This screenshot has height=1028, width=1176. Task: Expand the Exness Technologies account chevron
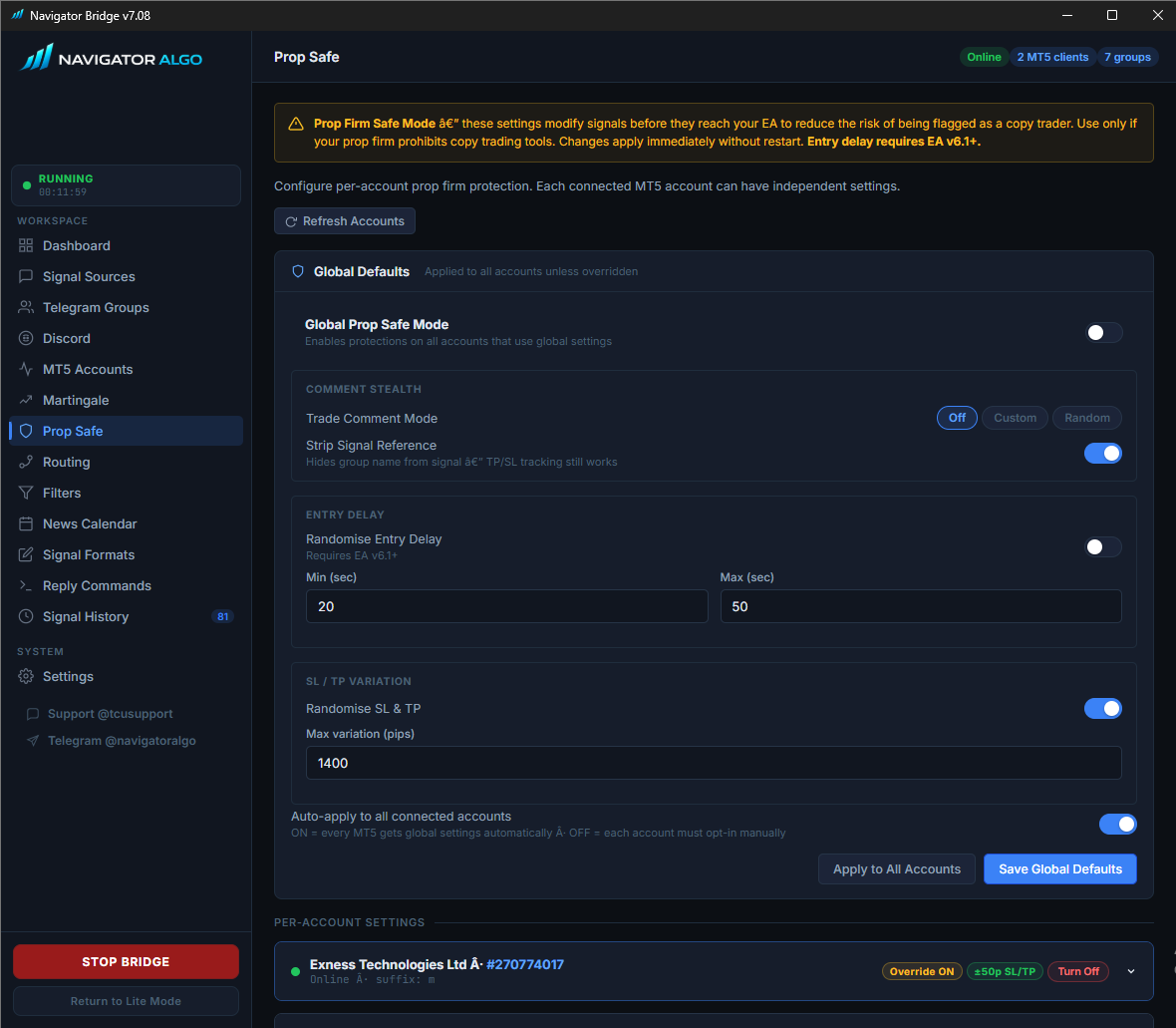(1131, 972)
